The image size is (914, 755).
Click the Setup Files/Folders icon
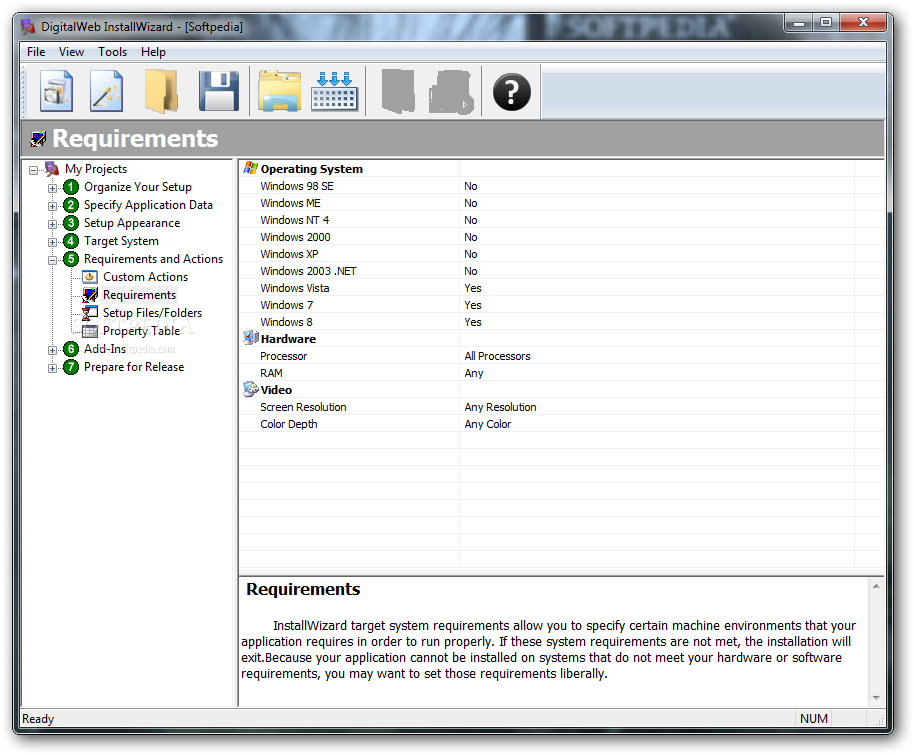click(x=90, y=313)
